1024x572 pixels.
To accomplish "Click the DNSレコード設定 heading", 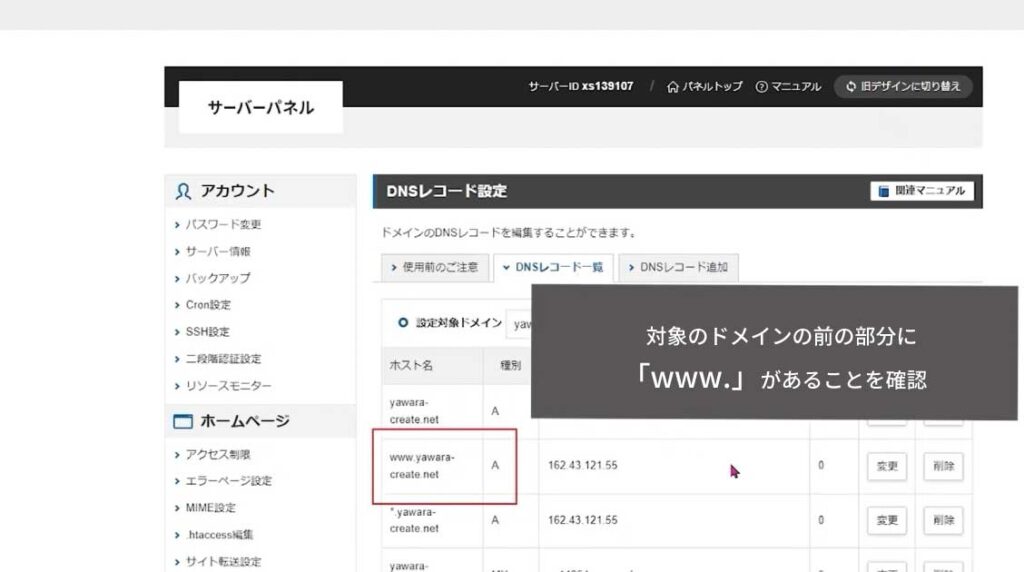I will [447, 191].
